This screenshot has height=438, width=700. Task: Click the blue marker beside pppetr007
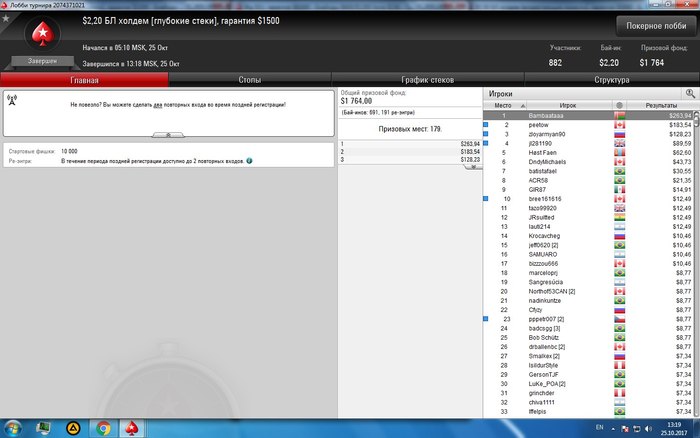point(486,319)
